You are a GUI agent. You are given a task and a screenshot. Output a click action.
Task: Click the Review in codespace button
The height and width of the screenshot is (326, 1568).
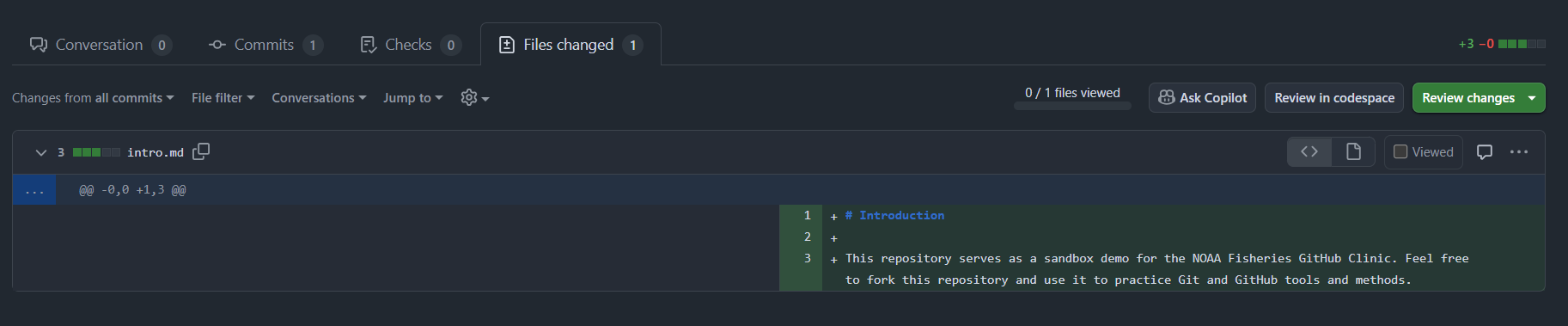point(1334,97)
